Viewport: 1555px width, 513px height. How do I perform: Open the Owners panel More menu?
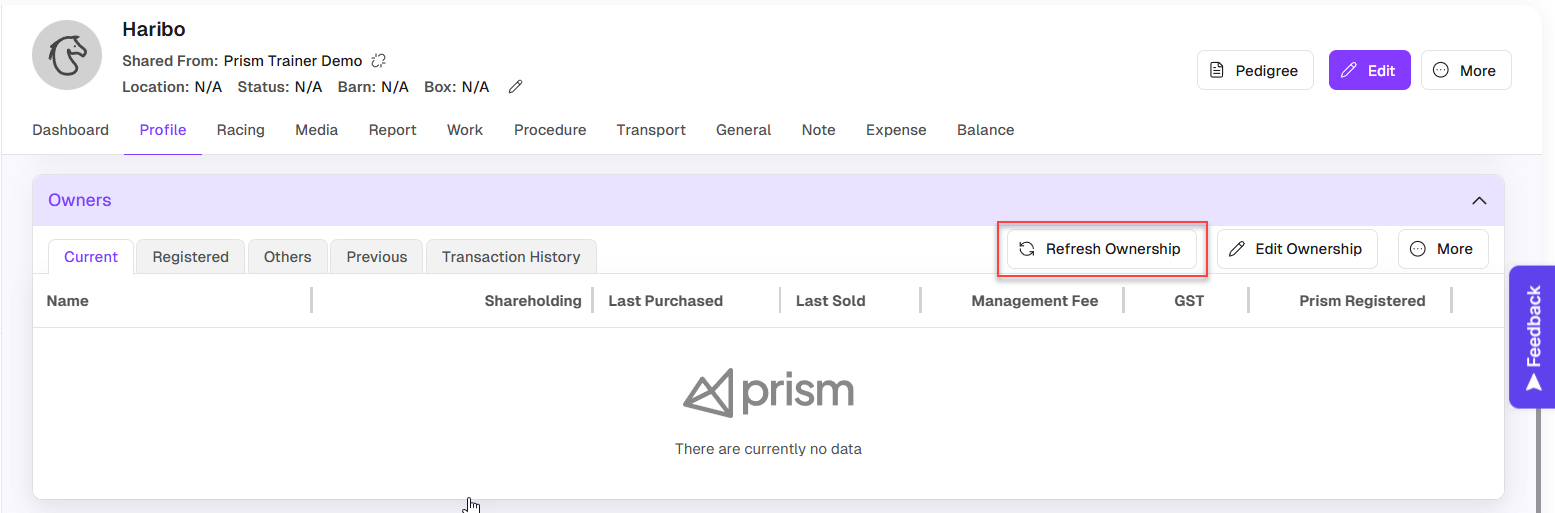tap(1442, 249)
